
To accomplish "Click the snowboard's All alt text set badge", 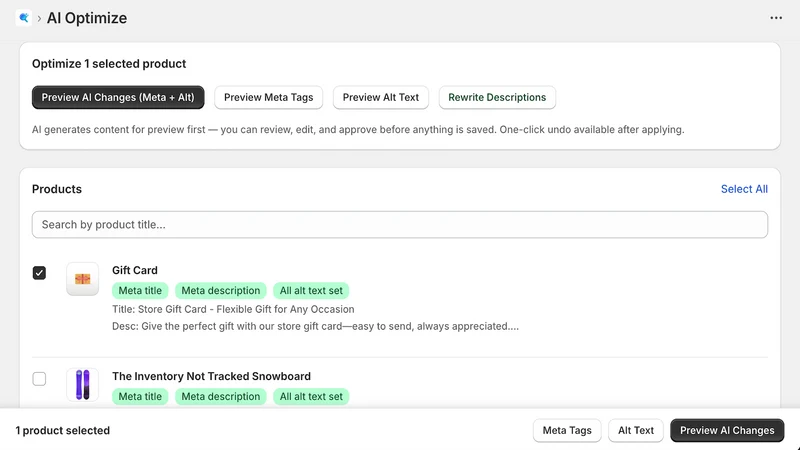I will pos(311,396).
